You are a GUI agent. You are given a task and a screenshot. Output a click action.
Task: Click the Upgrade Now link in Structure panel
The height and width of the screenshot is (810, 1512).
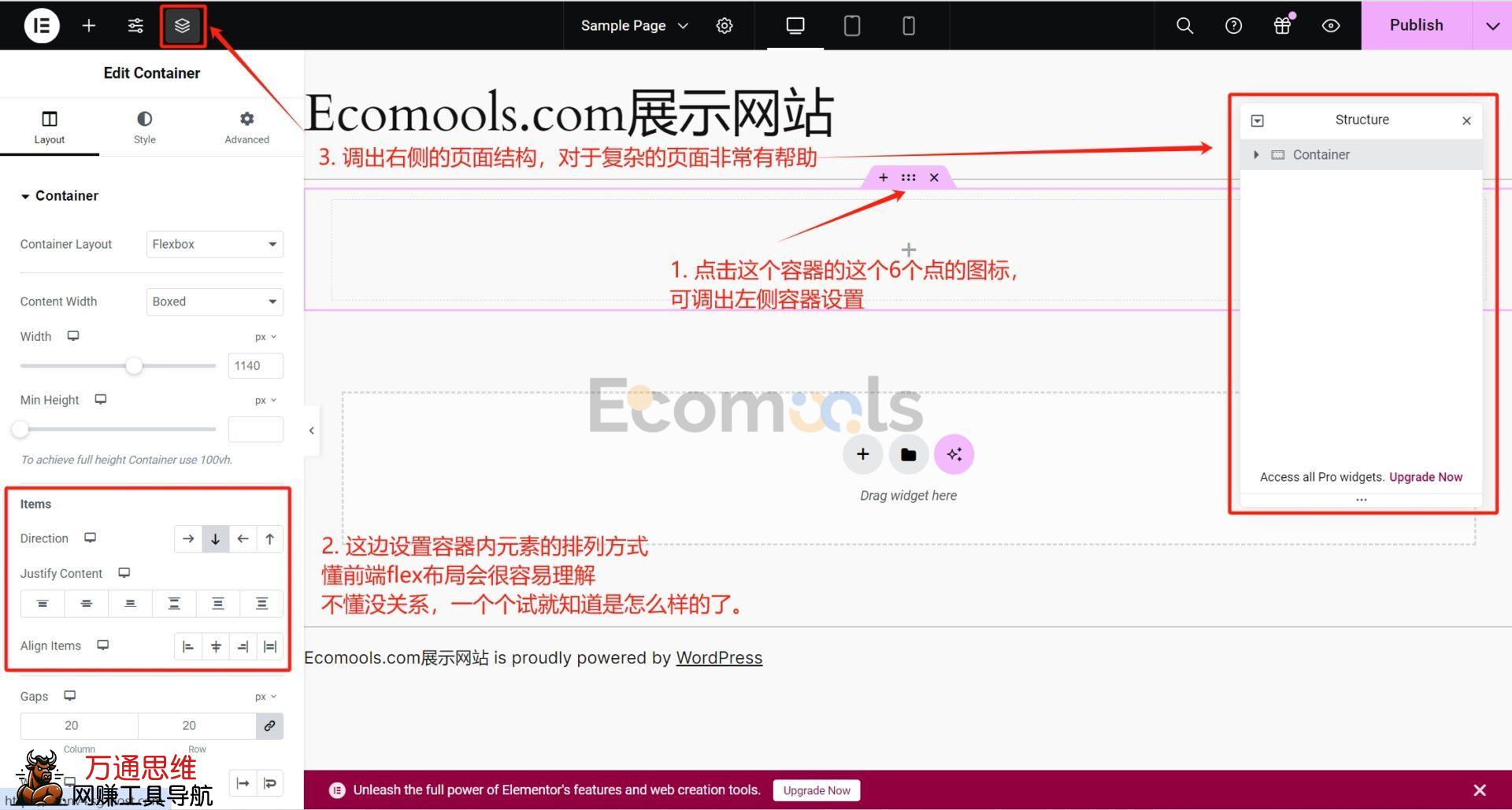1425,476
